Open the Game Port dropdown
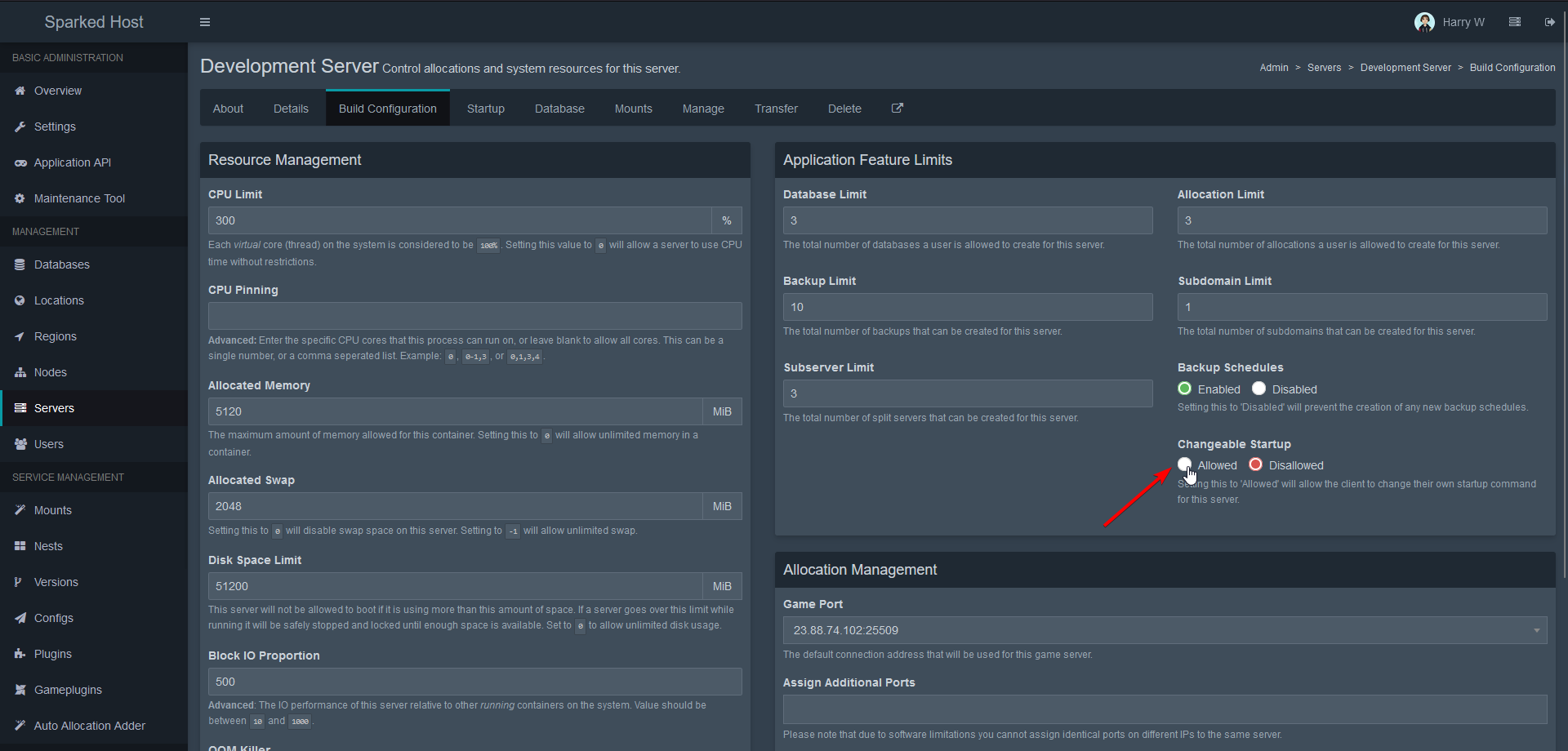 1535,629
